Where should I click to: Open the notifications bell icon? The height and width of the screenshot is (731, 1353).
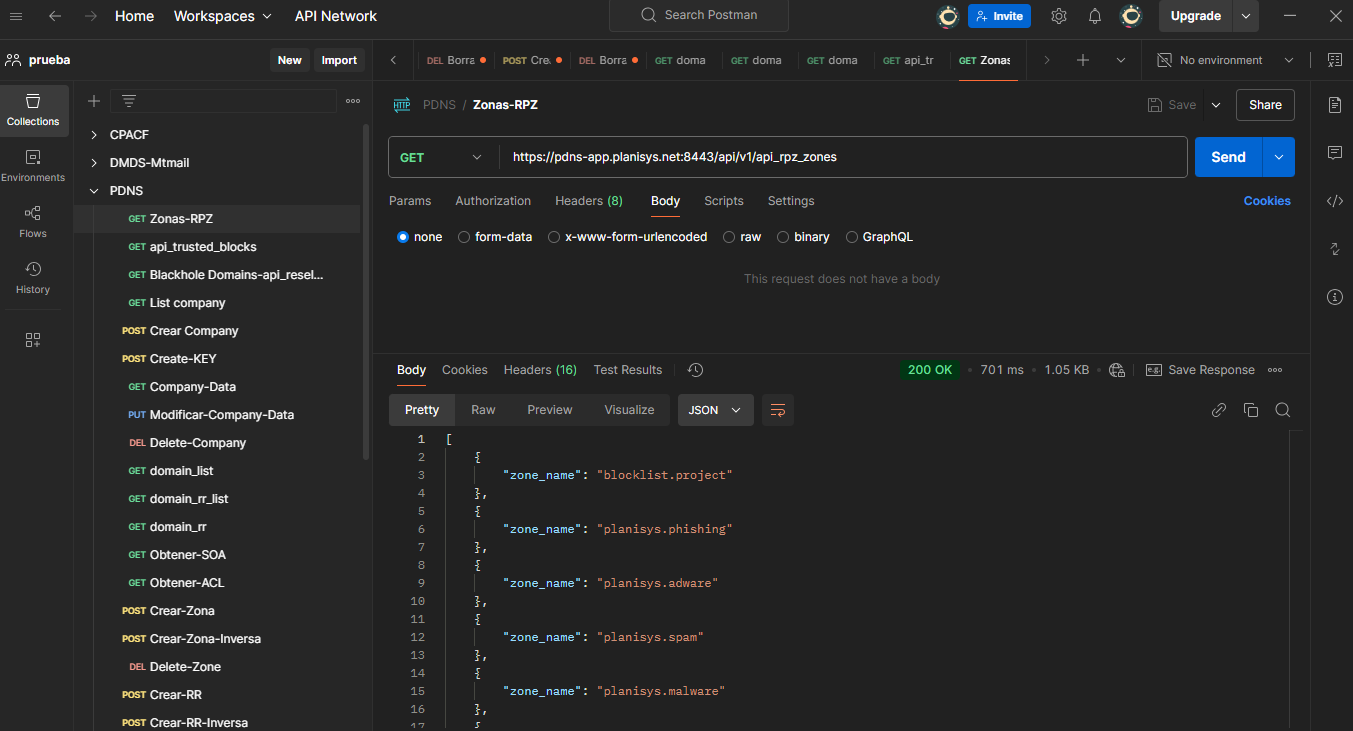pyautogui.click(x=1095, y=16)
